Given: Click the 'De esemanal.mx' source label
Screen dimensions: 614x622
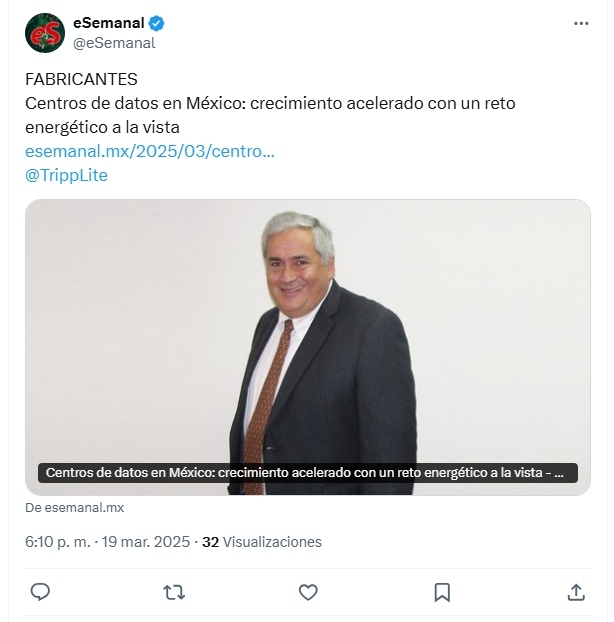Looking at the screenshot, I should tap(75, 507).
